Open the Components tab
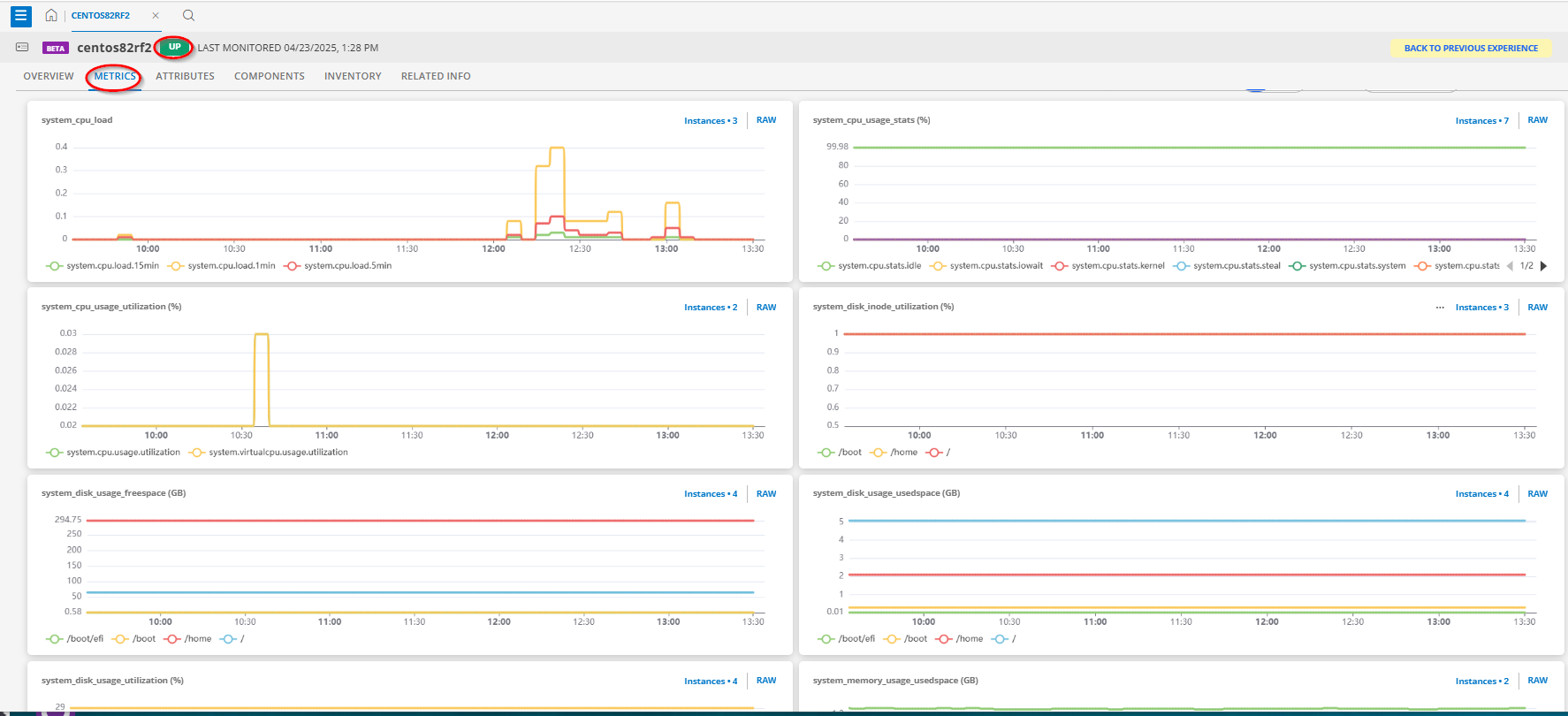Viewport: 1568px width, 716px height. pos(270,76)
